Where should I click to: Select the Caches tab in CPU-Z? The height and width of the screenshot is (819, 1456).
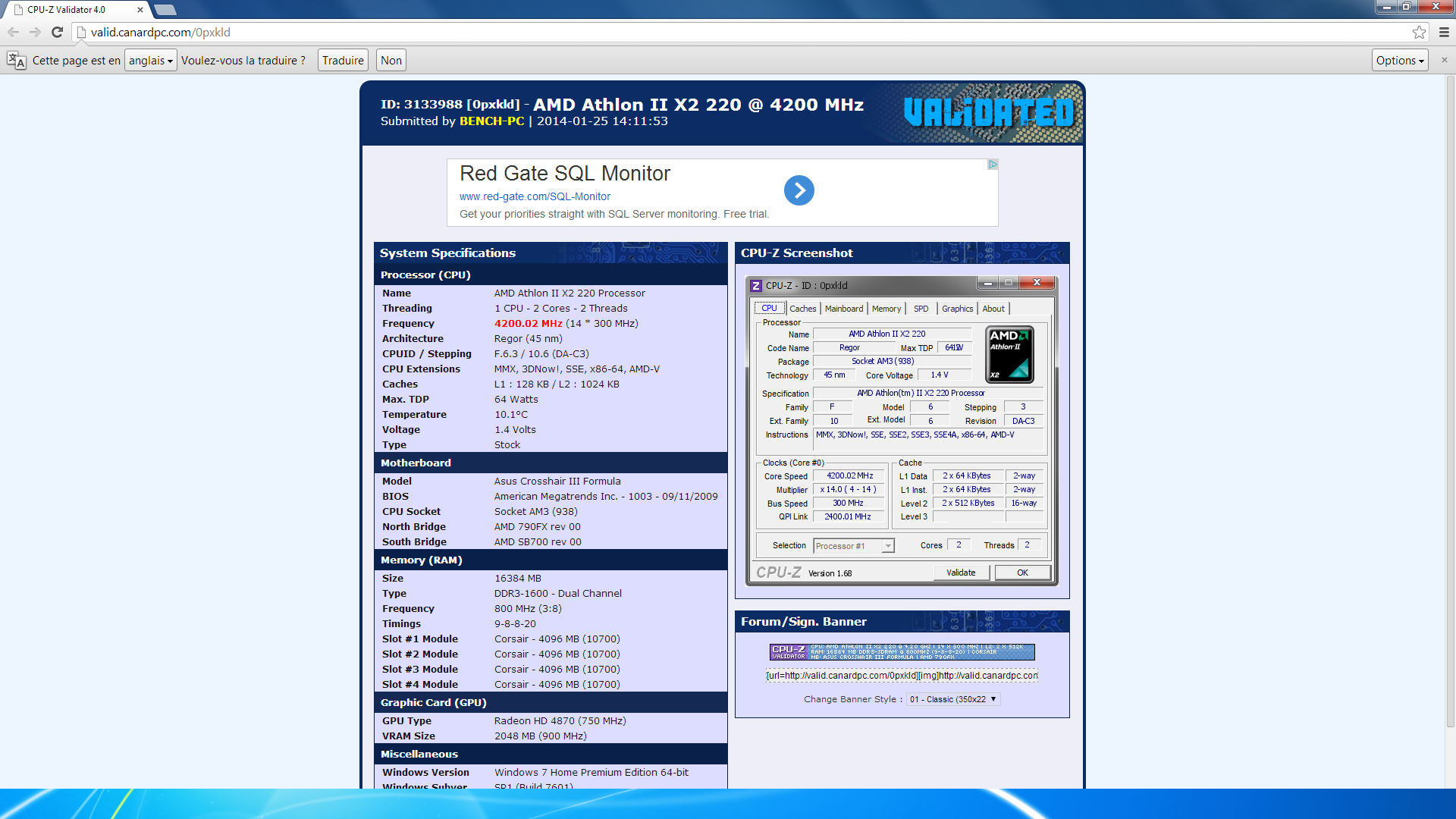click(802, 309)
